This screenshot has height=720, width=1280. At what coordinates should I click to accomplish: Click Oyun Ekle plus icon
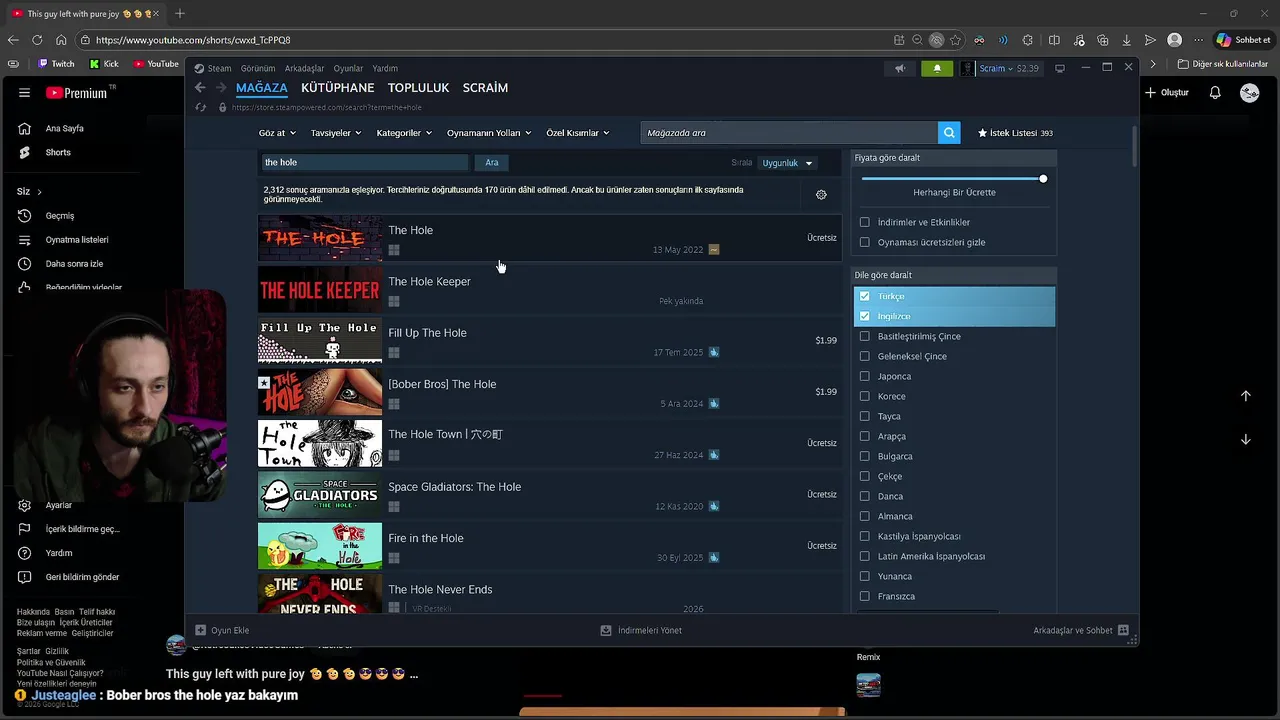(x=200, y=630)
